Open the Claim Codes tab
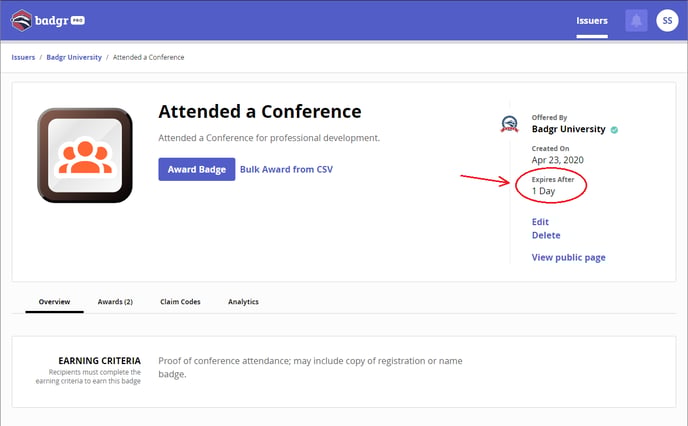Image resolution: width=688 pixels, height=426 pixels. pyautogui.click(x=180, y=302)
